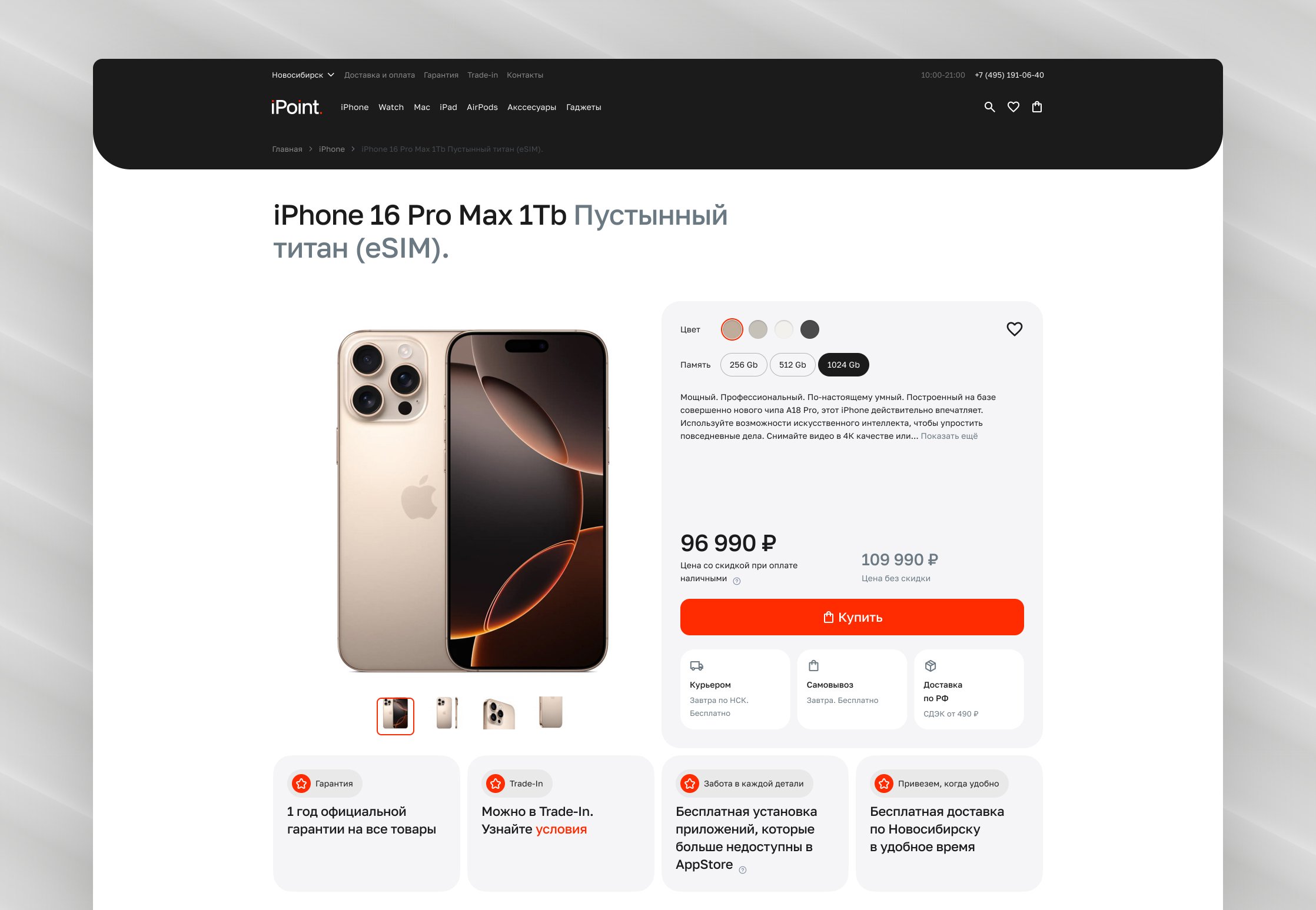Open the search icon in header
Screen dimensions: 1316x910
click(989, 107)
